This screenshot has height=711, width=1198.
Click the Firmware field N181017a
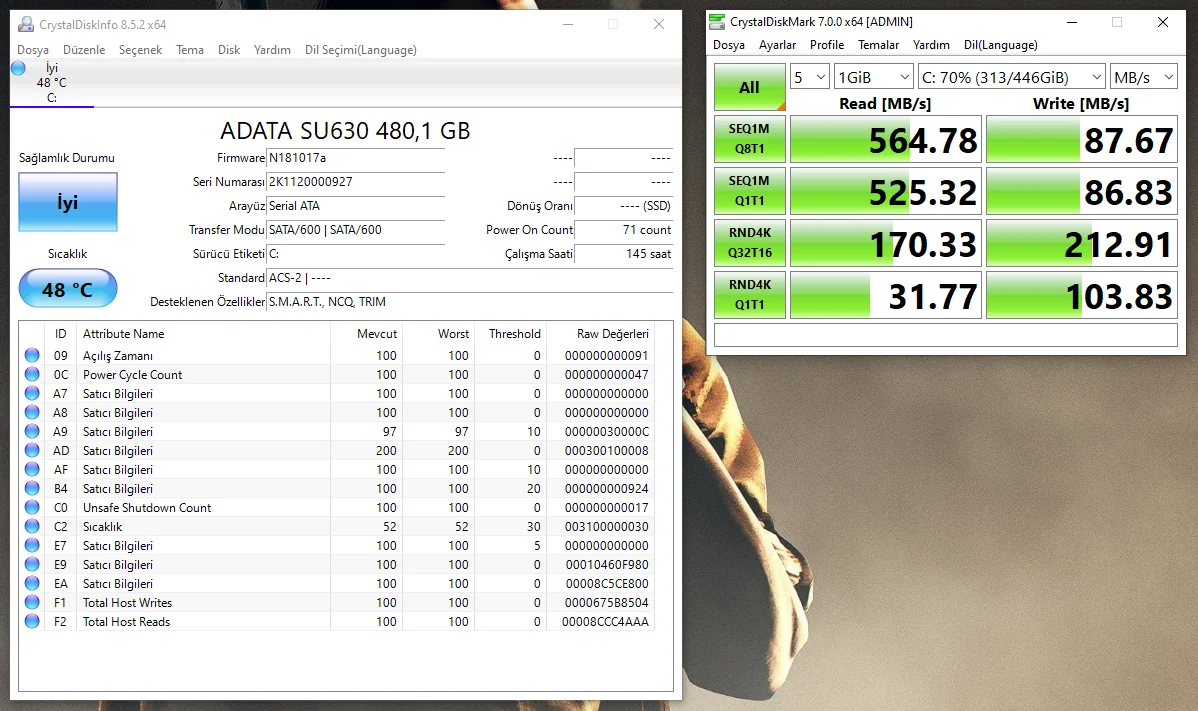pos(356,158)
